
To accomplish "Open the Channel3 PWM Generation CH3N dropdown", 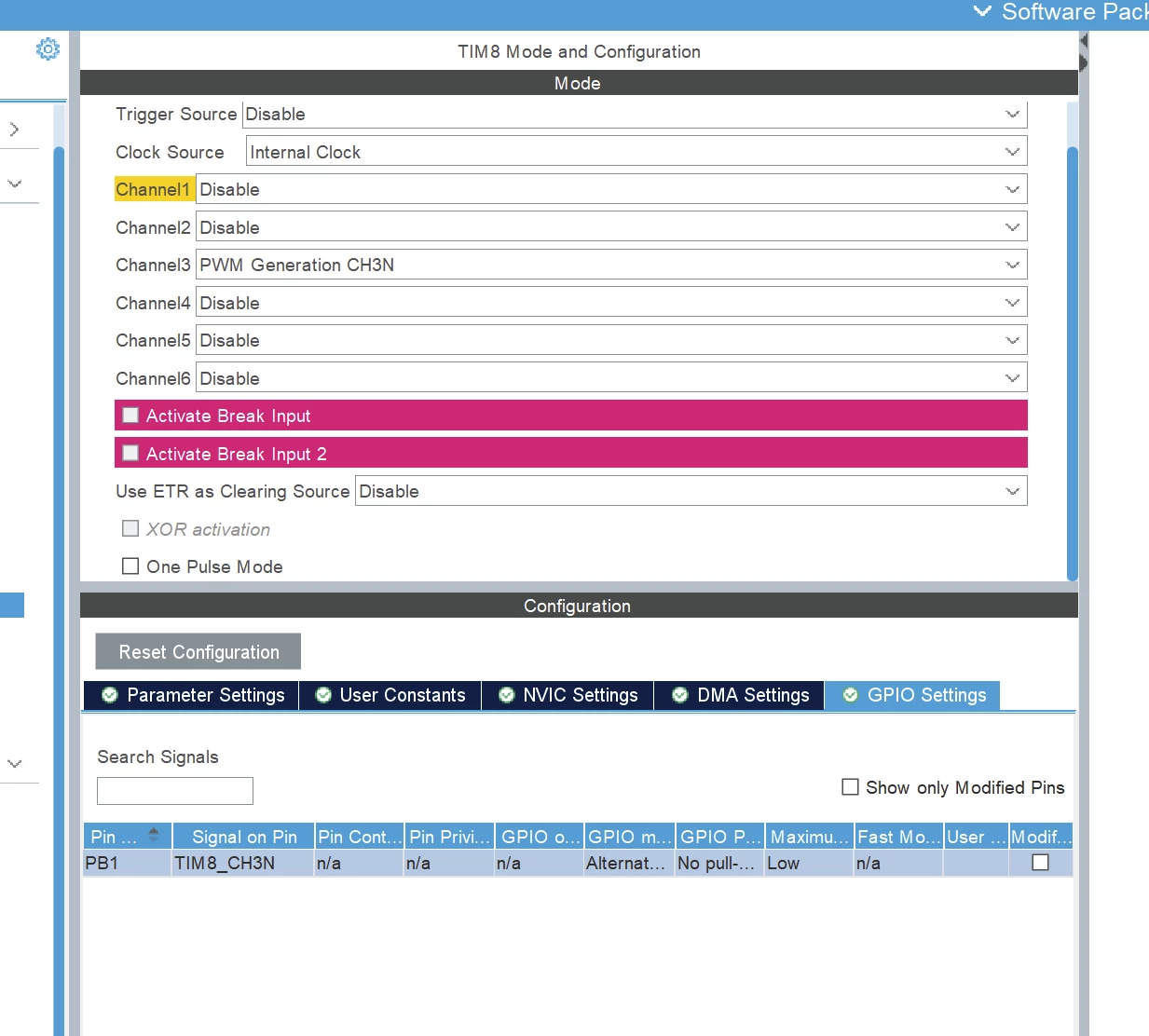I will 611,265.
